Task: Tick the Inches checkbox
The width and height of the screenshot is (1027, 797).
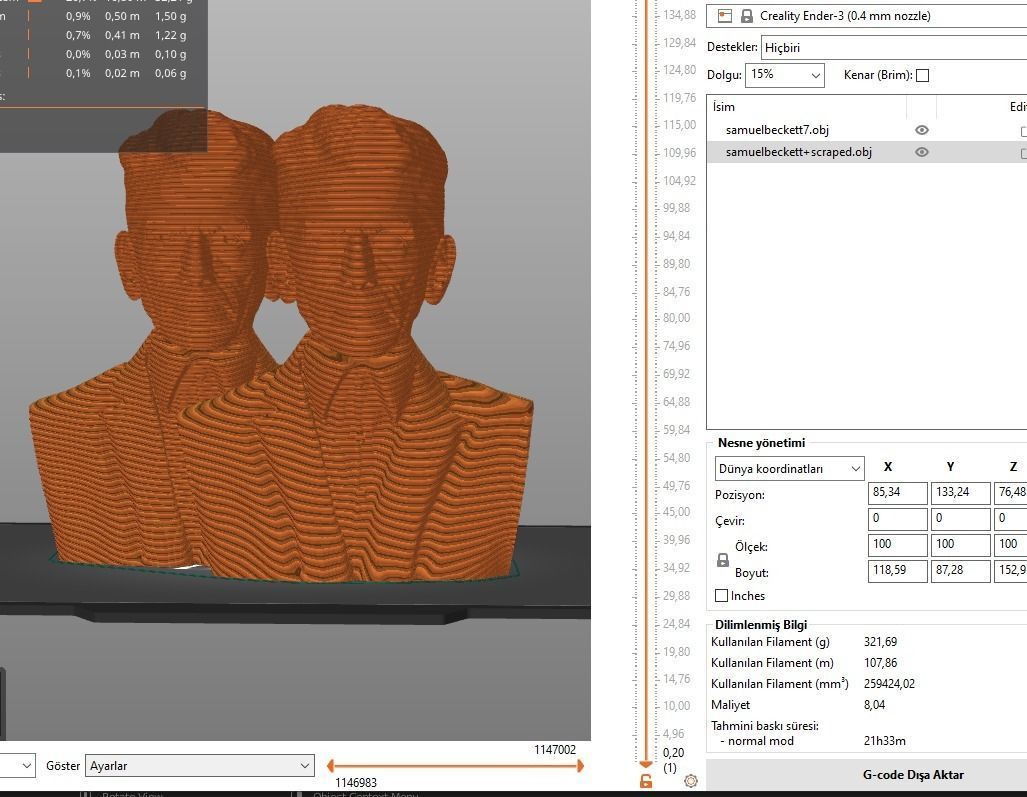Action: coord(721,595)
